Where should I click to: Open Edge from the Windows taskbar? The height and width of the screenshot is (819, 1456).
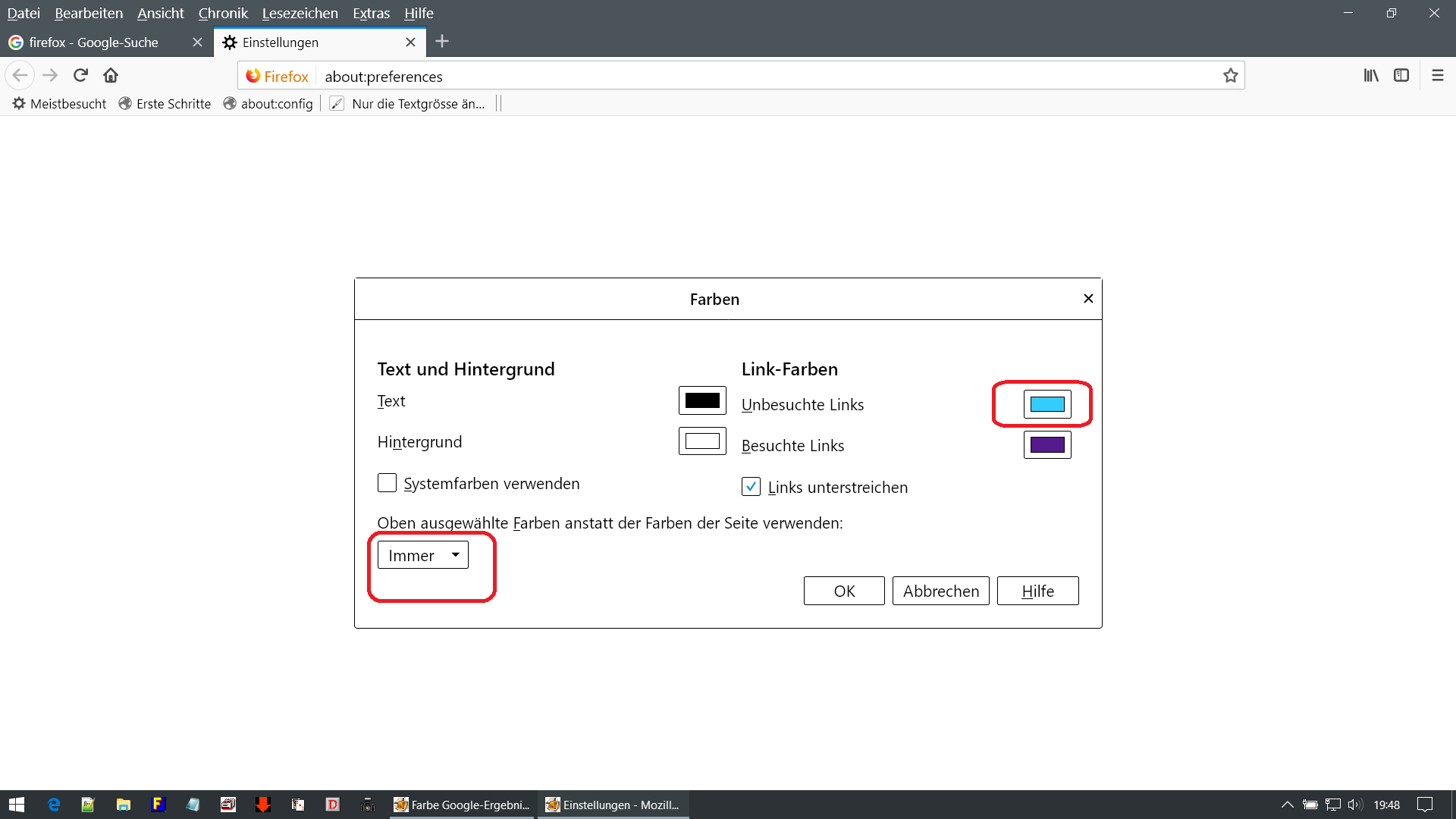53,805
